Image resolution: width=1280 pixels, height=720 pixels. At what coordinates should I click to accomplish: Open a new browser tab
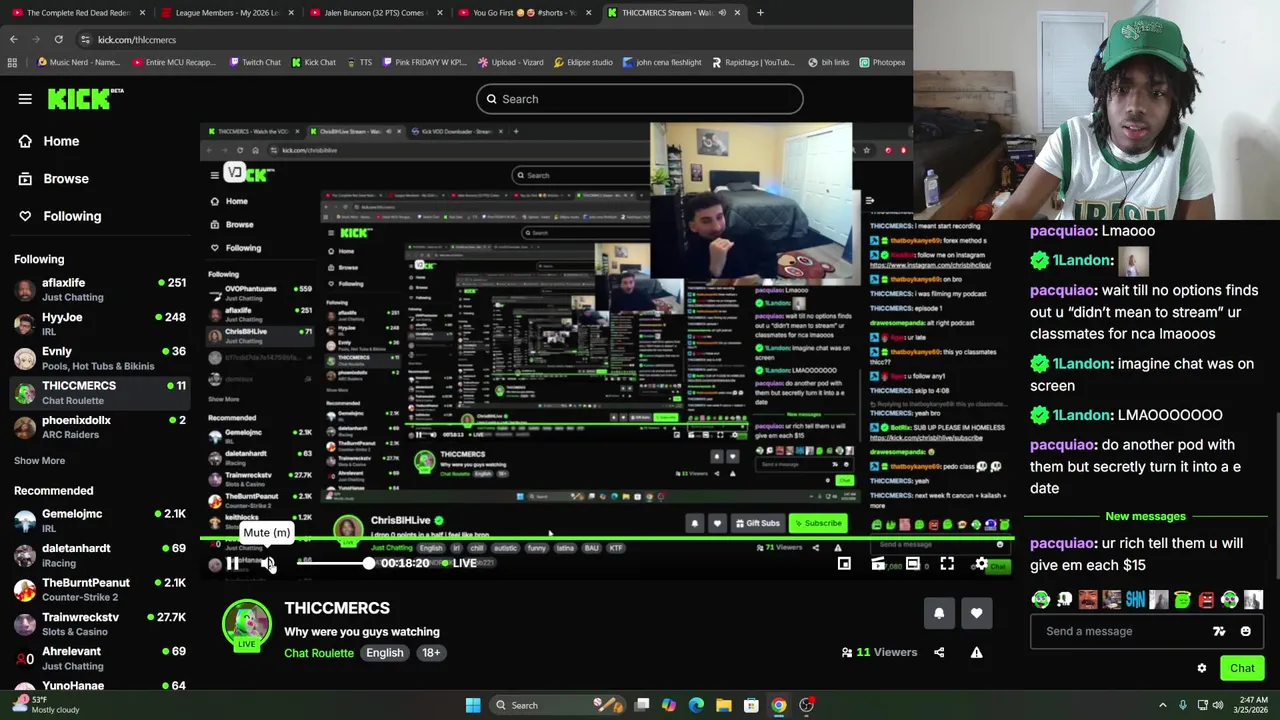coord(760,13)
